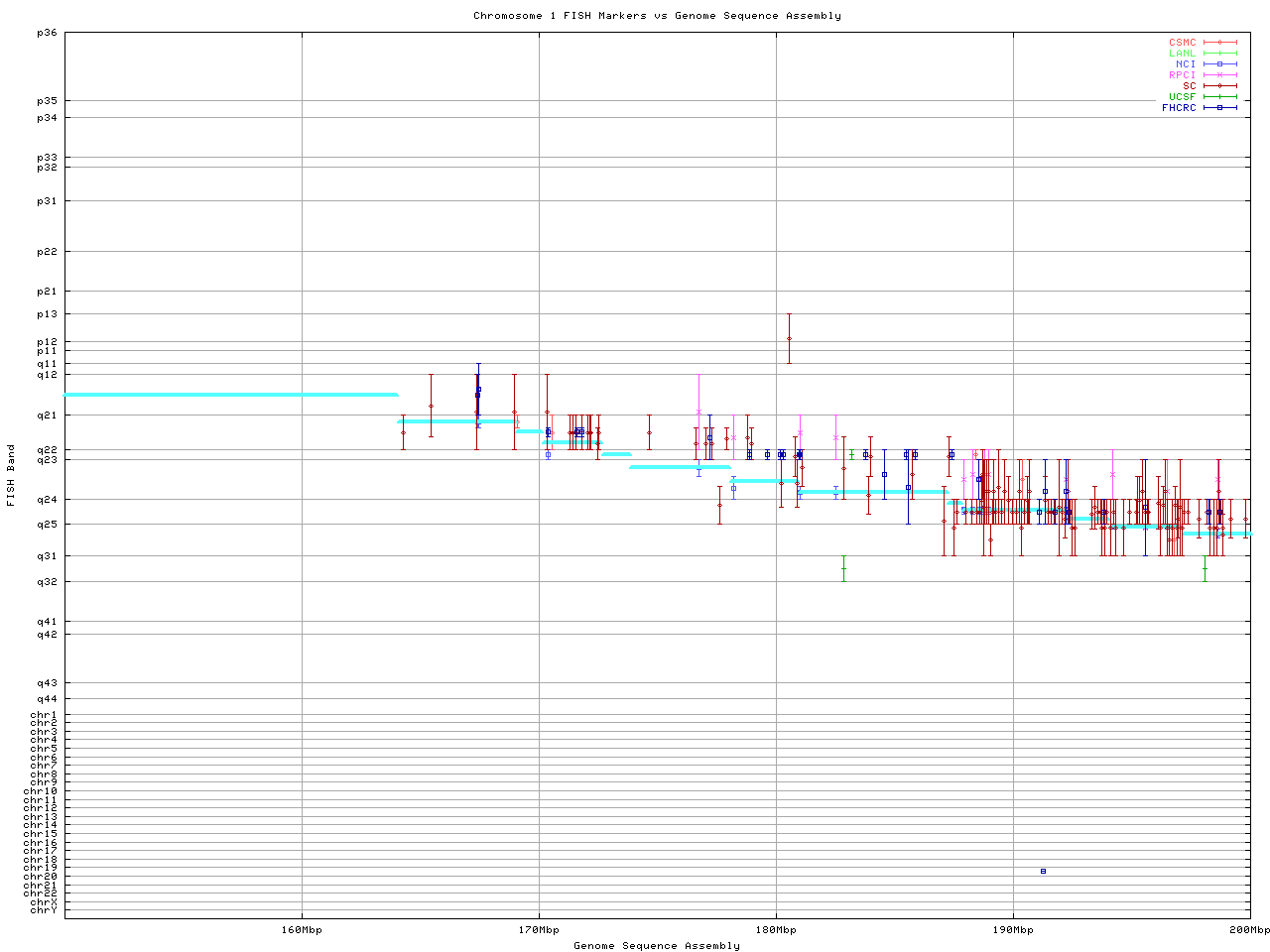Click the 190Mbp x-axis tick label
The image size is (1270, 952).
click(x=1013, y=930)
